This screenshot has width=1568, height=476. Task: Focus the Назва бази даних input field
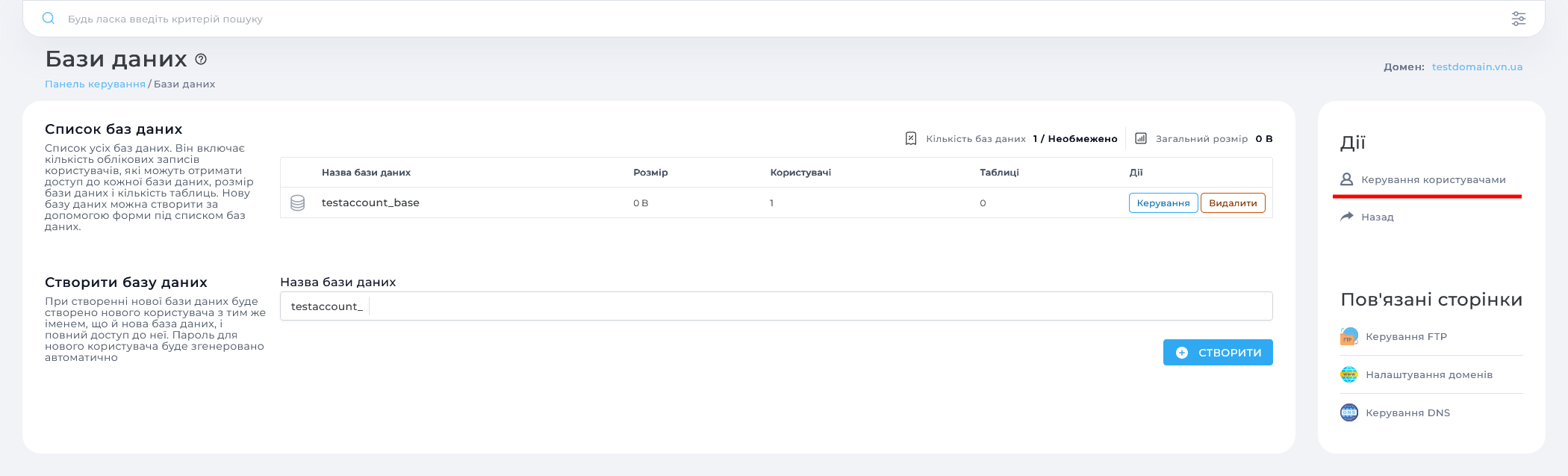pyautogui.click(x=818, y=306)
